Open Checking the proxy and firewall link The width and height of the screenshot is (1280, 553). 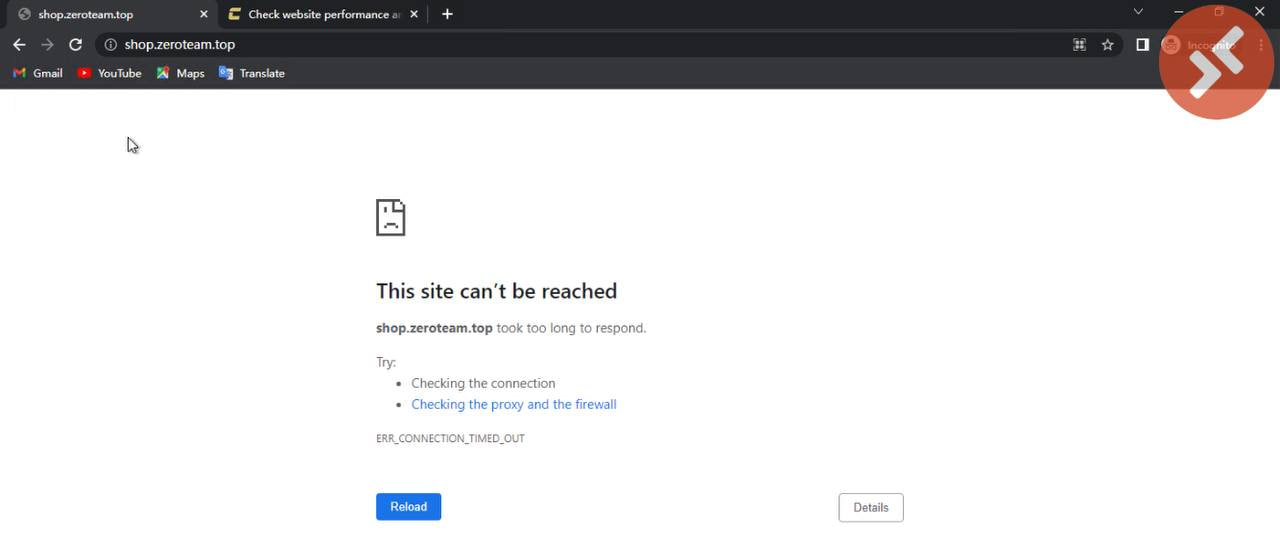513,404
